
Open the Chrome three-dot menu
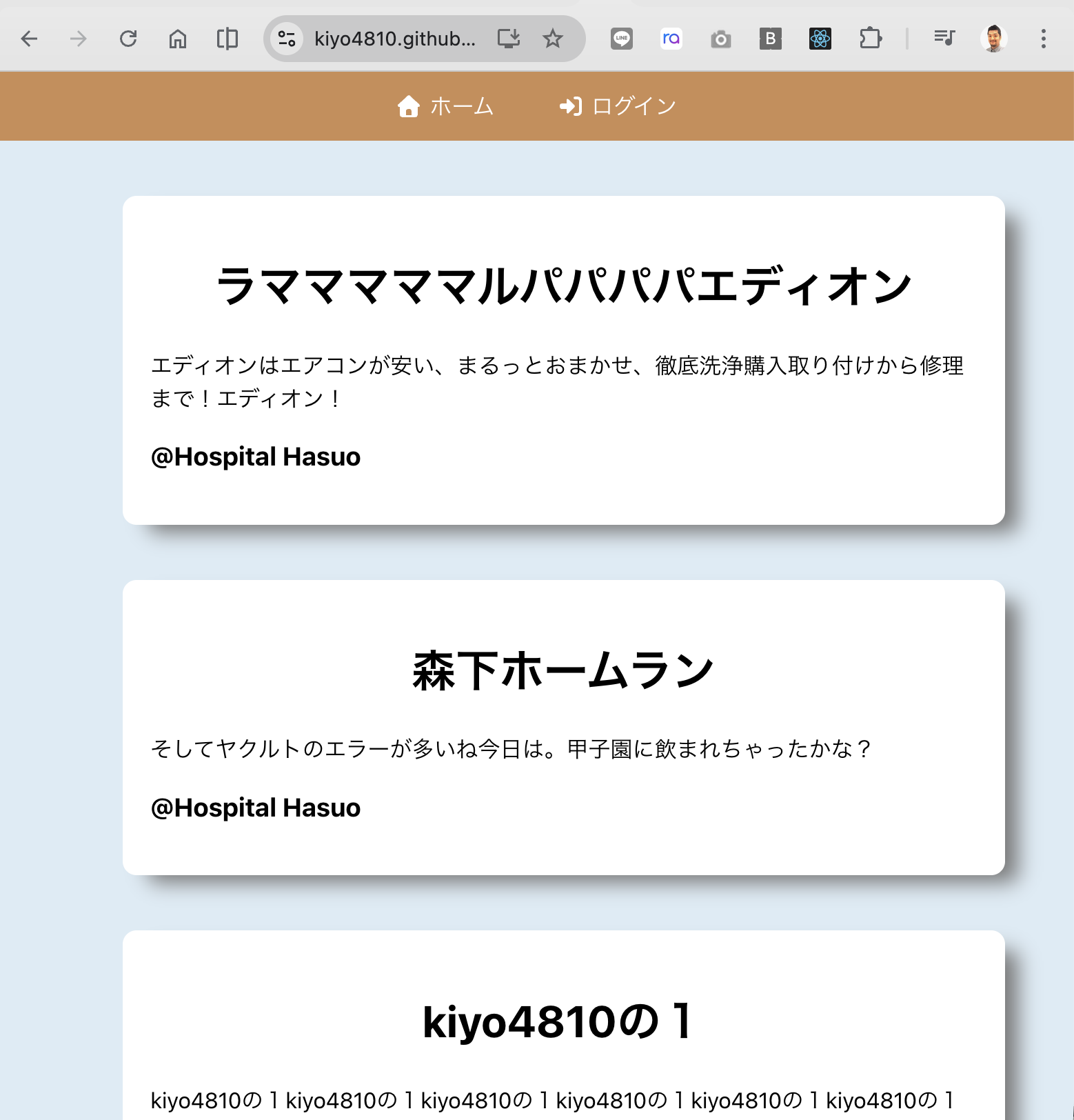point(1044,39)
